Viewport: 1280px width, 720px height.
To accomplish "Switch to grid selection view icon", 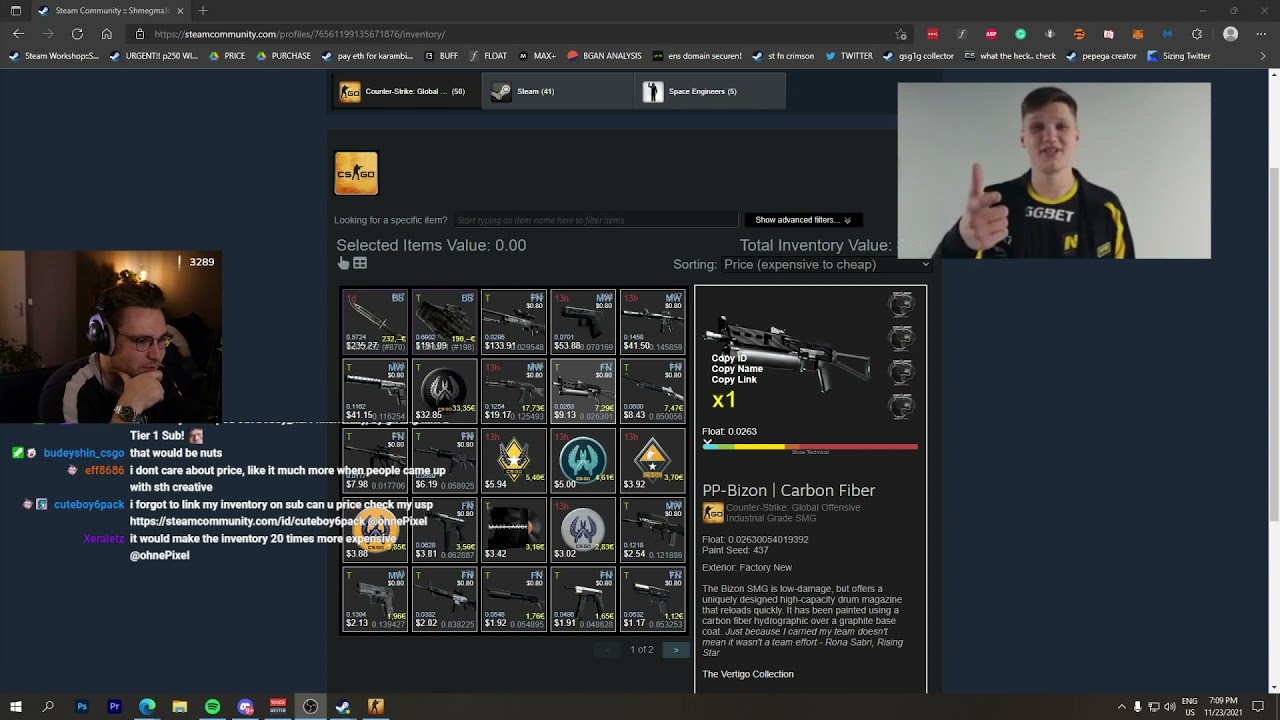I will pos(360,263).
